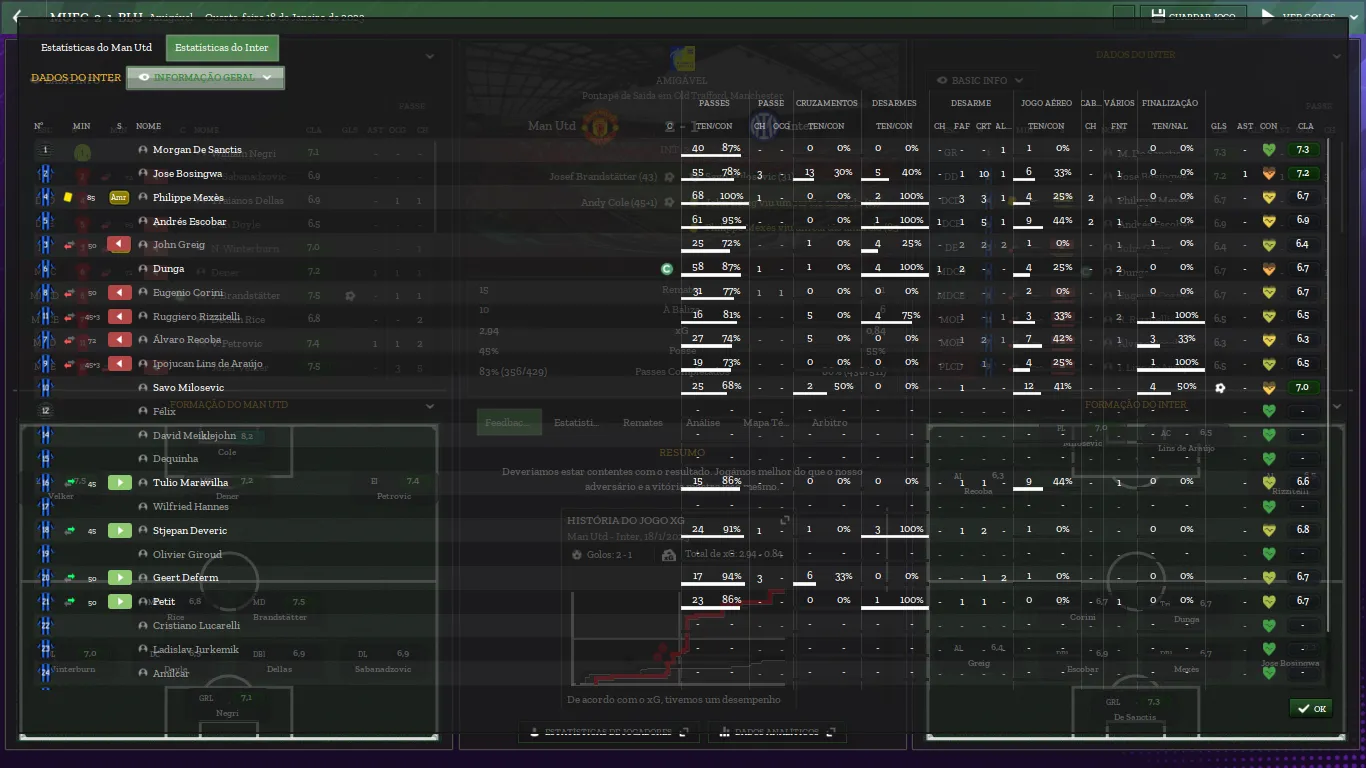
Task: Click Savo Milosevic's goal ball icon
Action: (x=1219, y=388)
